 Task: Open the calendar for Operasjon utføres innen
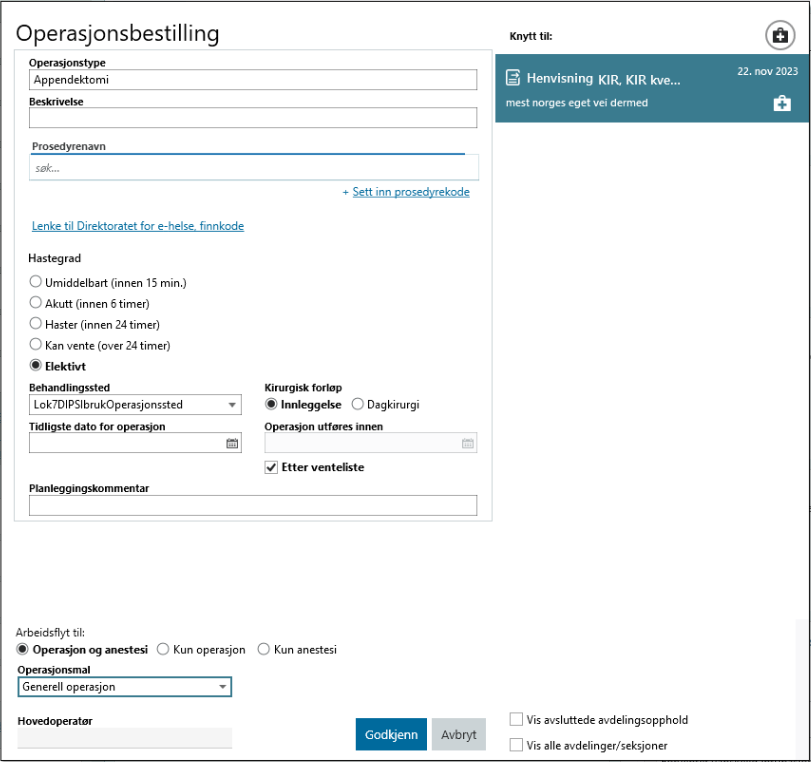point(467,442)
